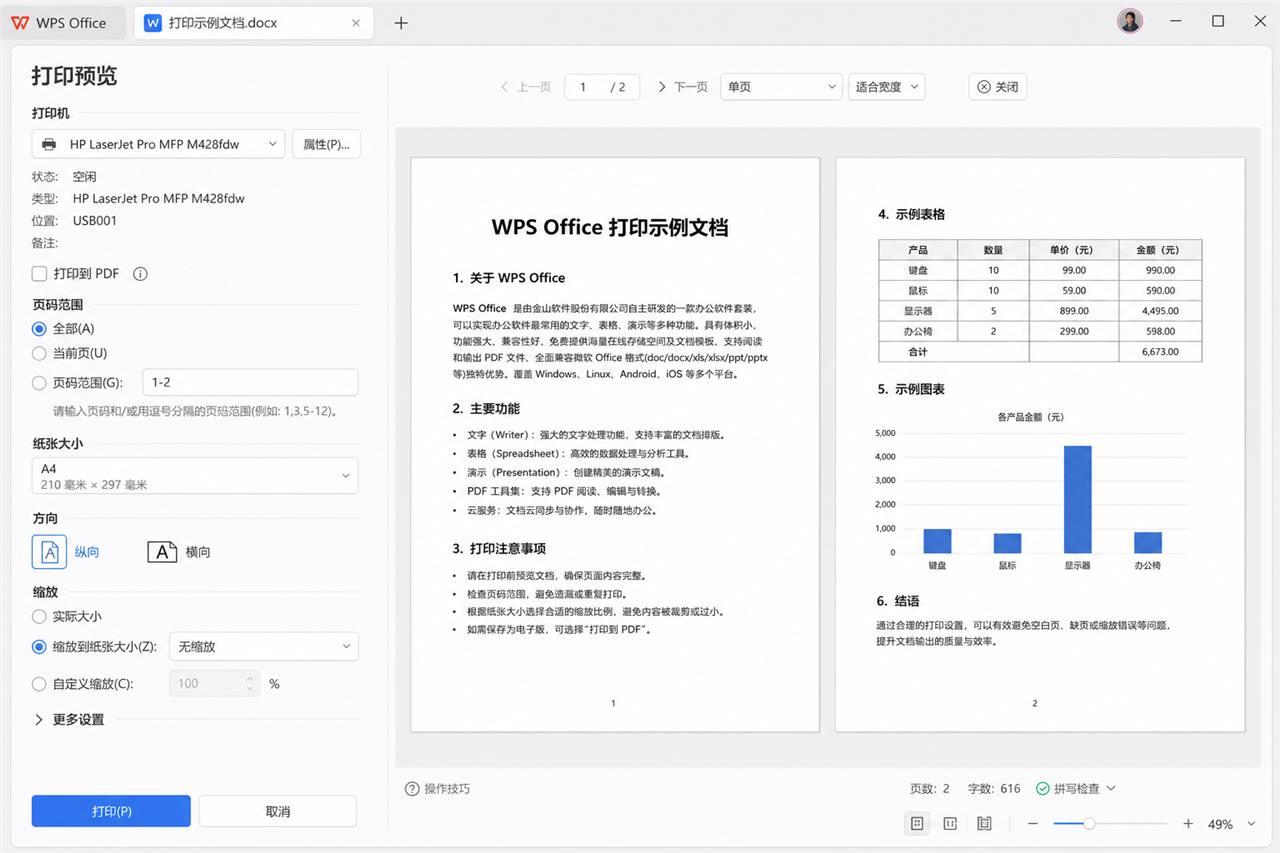Click the 位置 value USB001

[x=95, y=221]
